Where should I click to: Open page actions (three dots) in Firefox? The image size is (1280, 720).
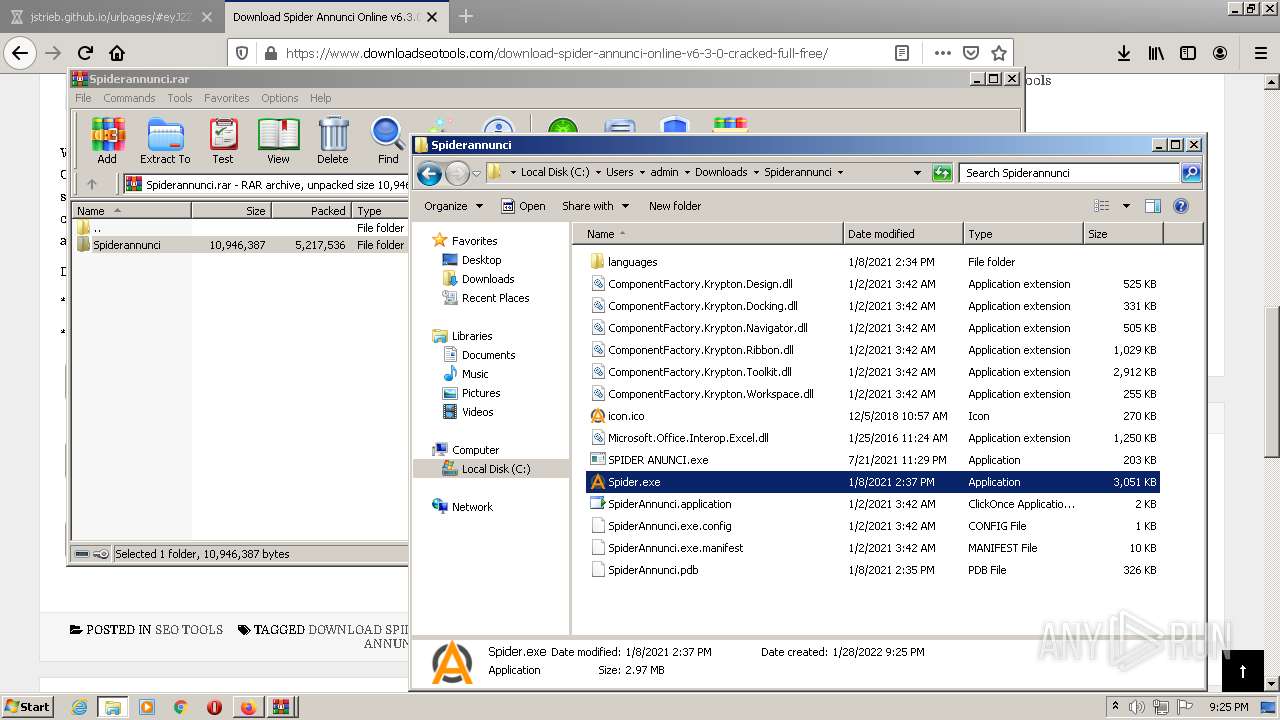(x=942, y=53)
